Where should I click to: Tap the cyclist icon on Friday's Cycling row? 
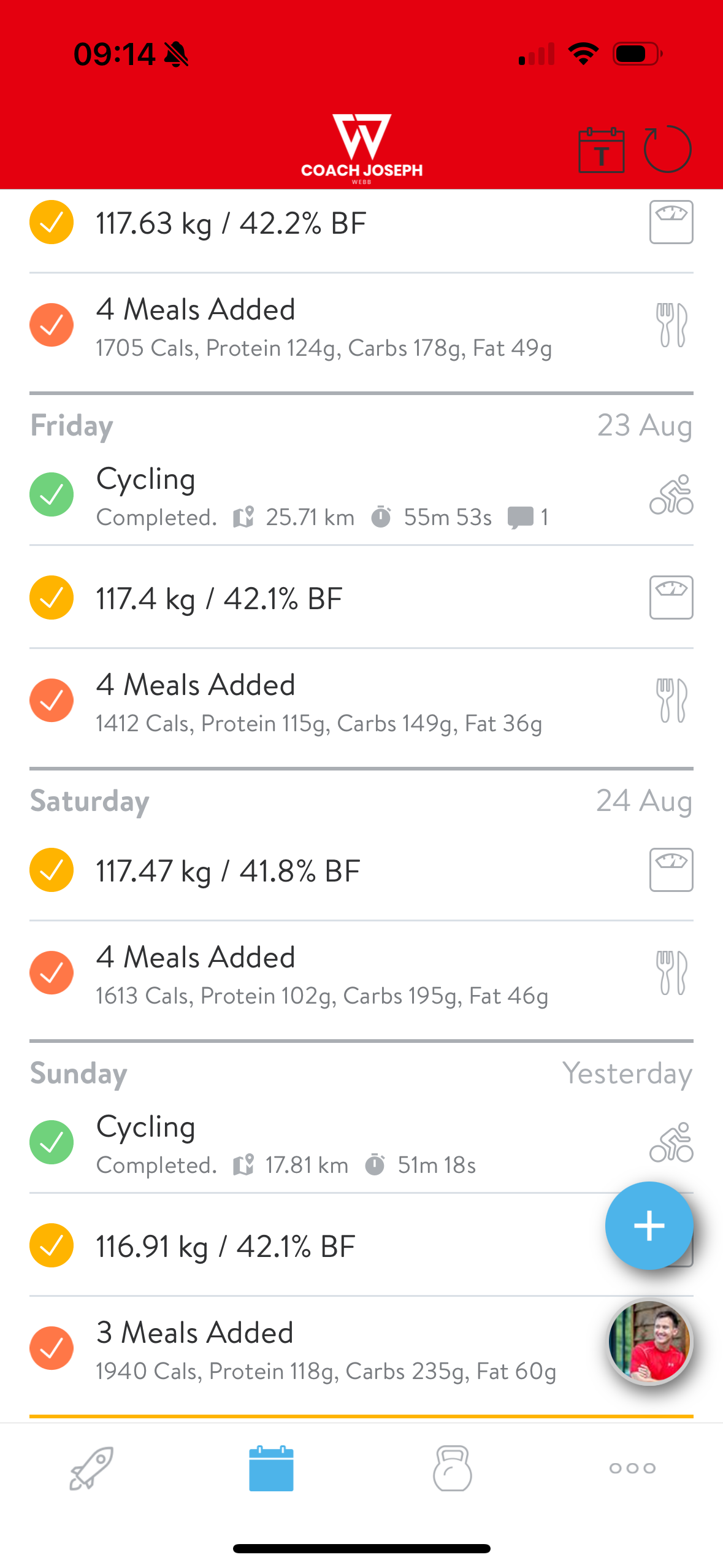coord(671,494)
